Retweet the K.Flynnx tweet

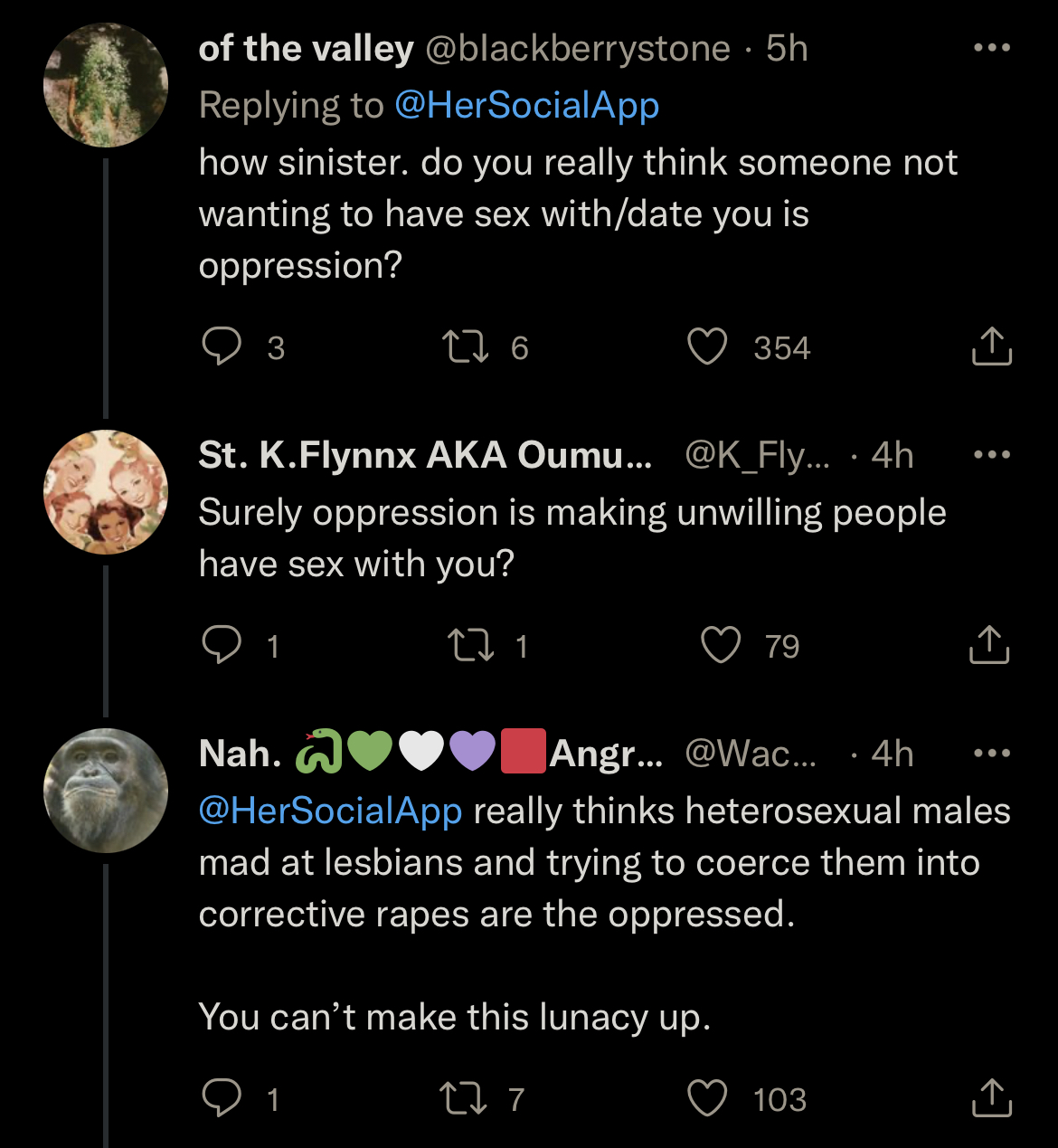pos(469,645)
